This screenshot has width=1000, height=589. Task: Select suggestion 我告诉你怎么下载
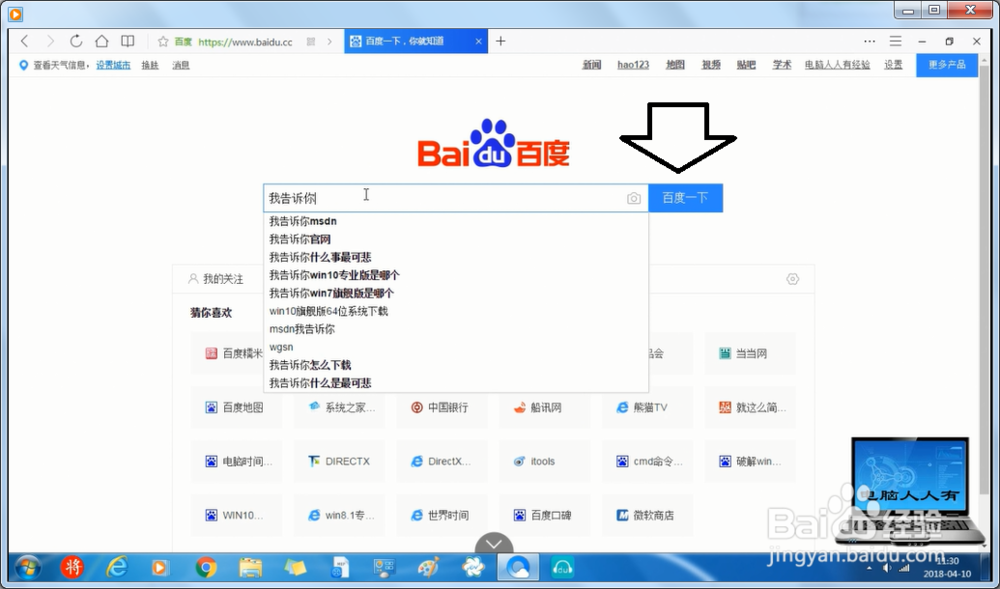456,365
